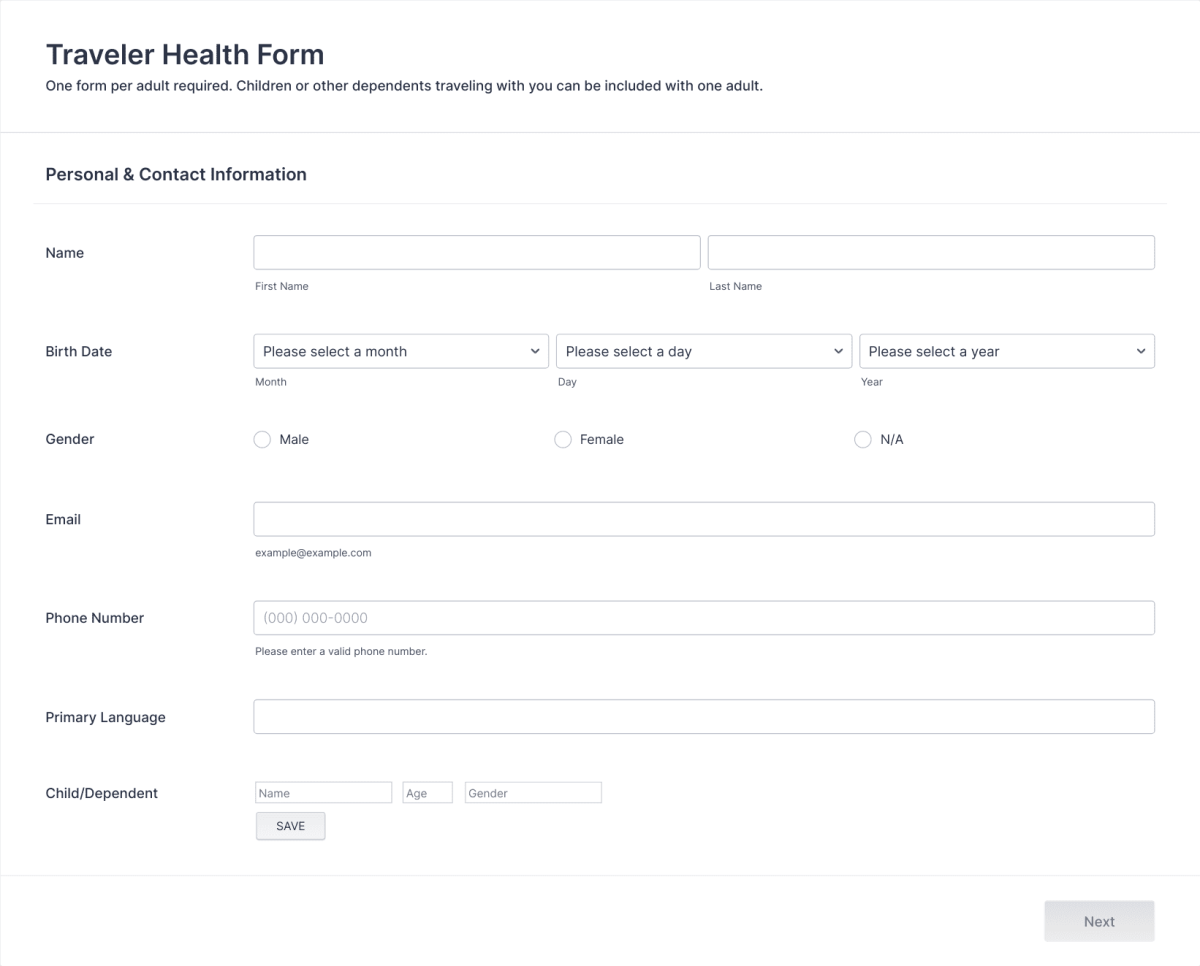Screen dimensions: 1200x966
Task: Click the Traveler Health Form title
Action: pyautogui.click(x=184, y=54)
